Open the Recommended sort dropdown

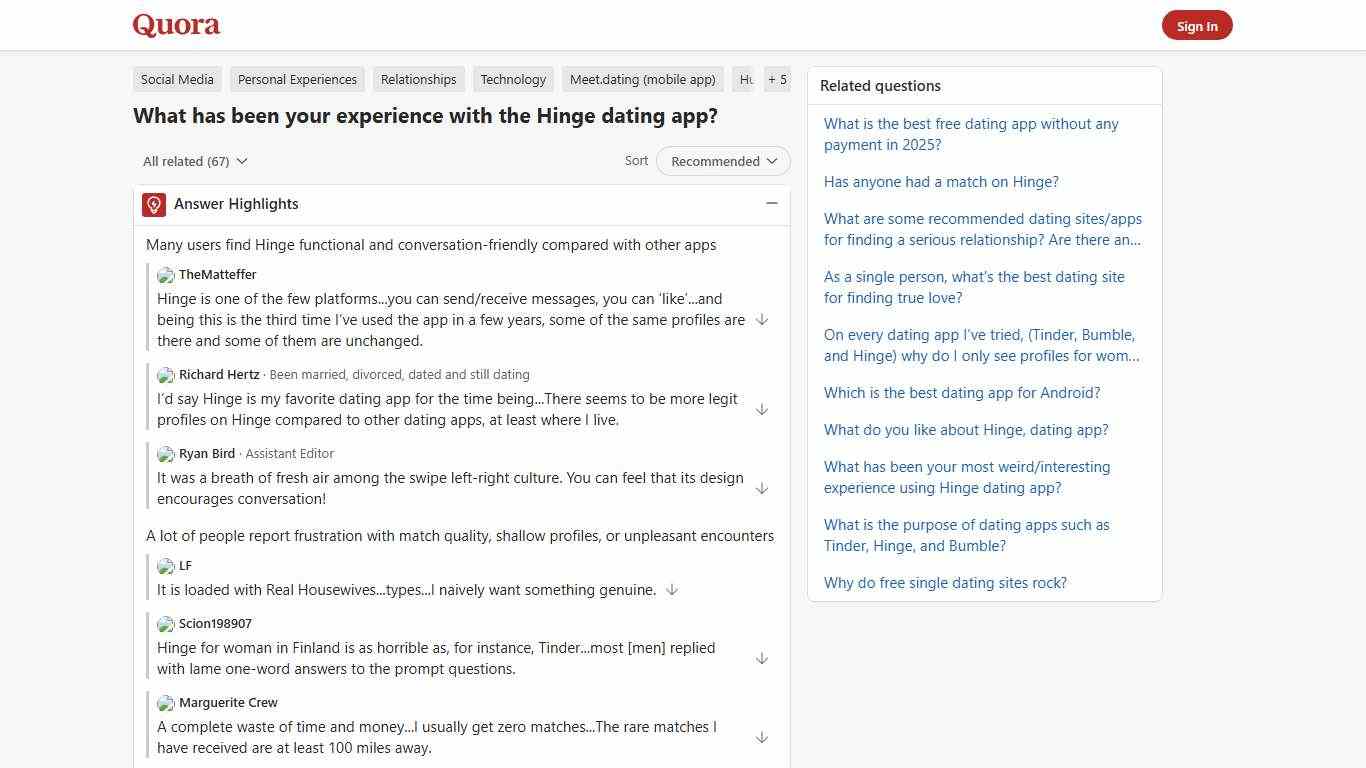(722, 161)
